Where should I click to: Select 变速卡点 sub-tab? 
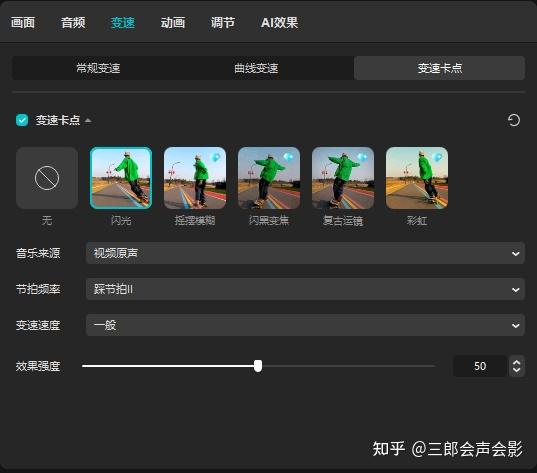click(439, 68)
